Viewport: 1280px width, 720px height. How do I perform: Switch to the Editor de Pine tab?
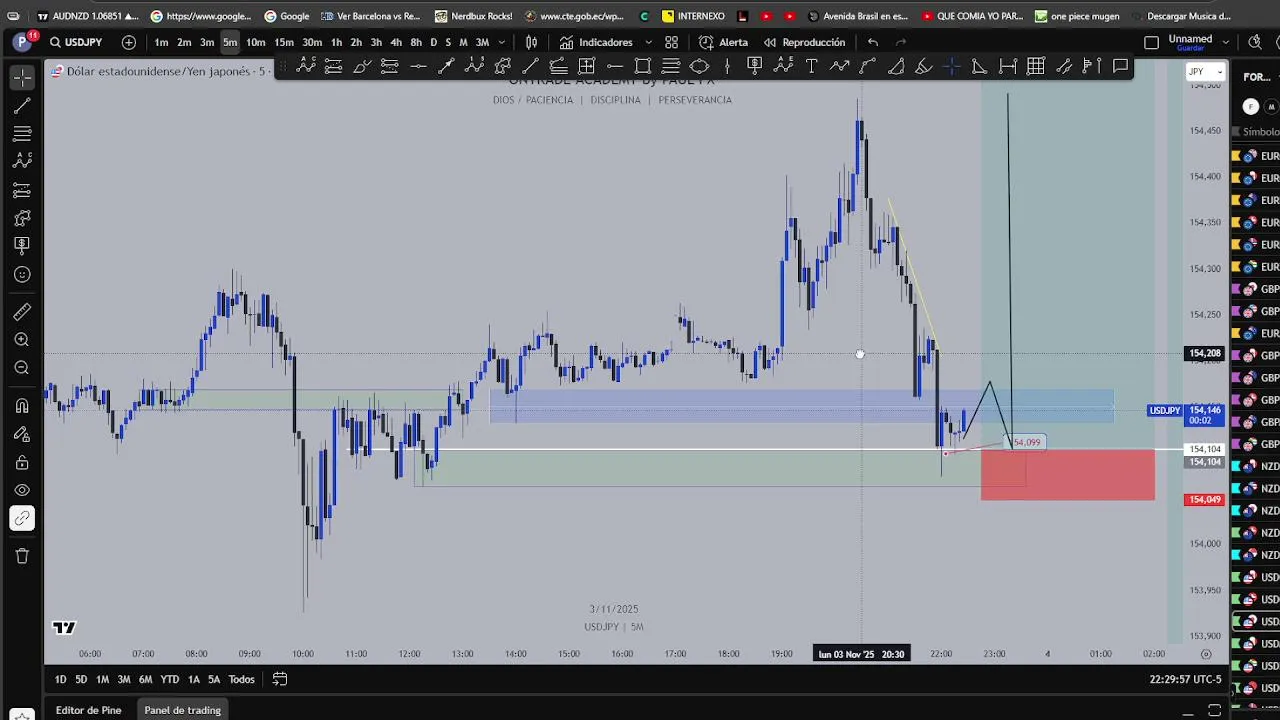88,710
